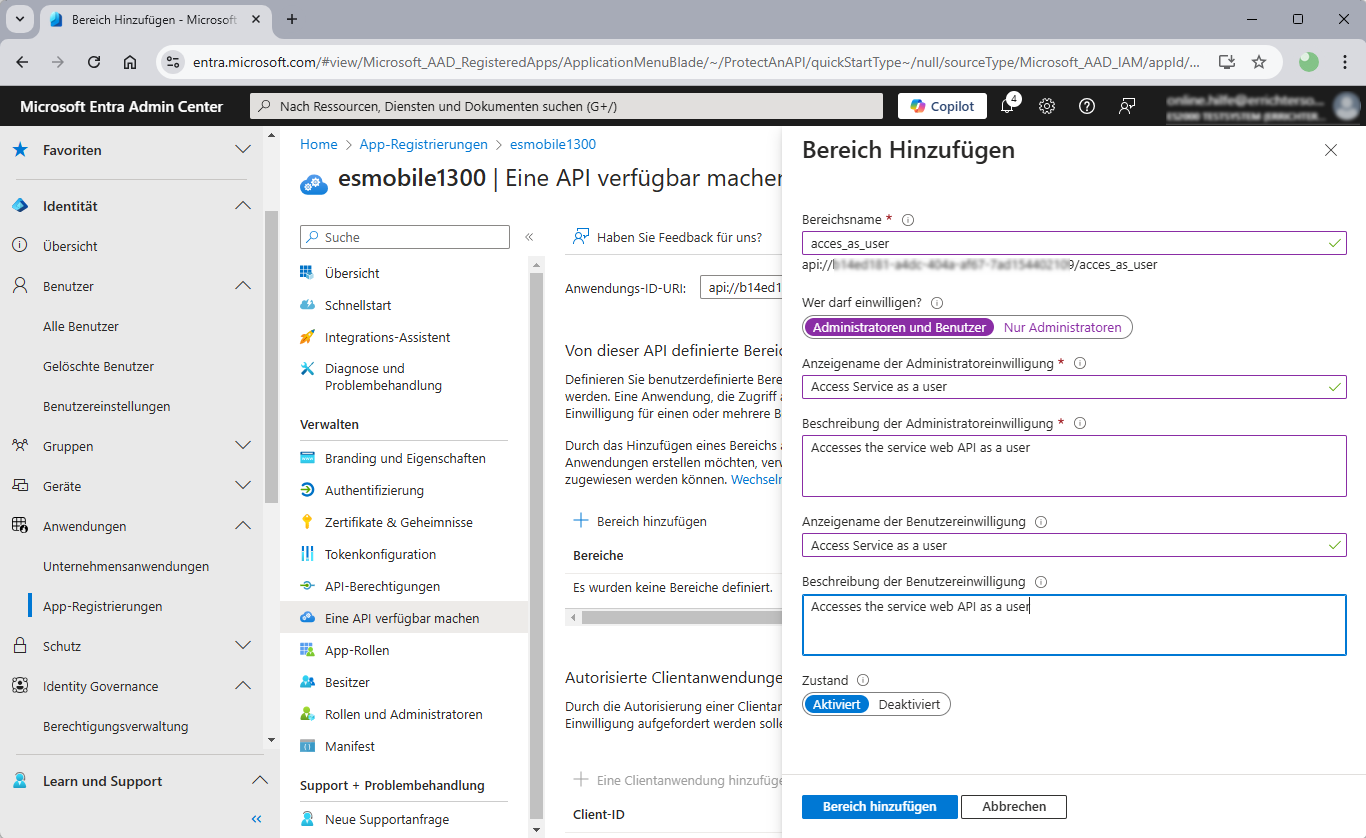Collapse the Anwendungen section chevron

243,526
